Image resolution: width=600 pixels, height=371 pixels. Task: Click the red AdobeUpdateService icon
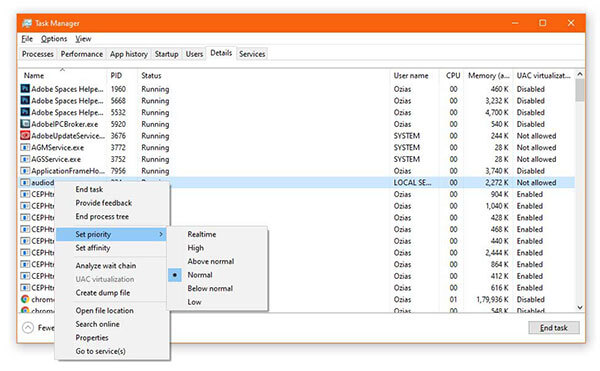25,136
